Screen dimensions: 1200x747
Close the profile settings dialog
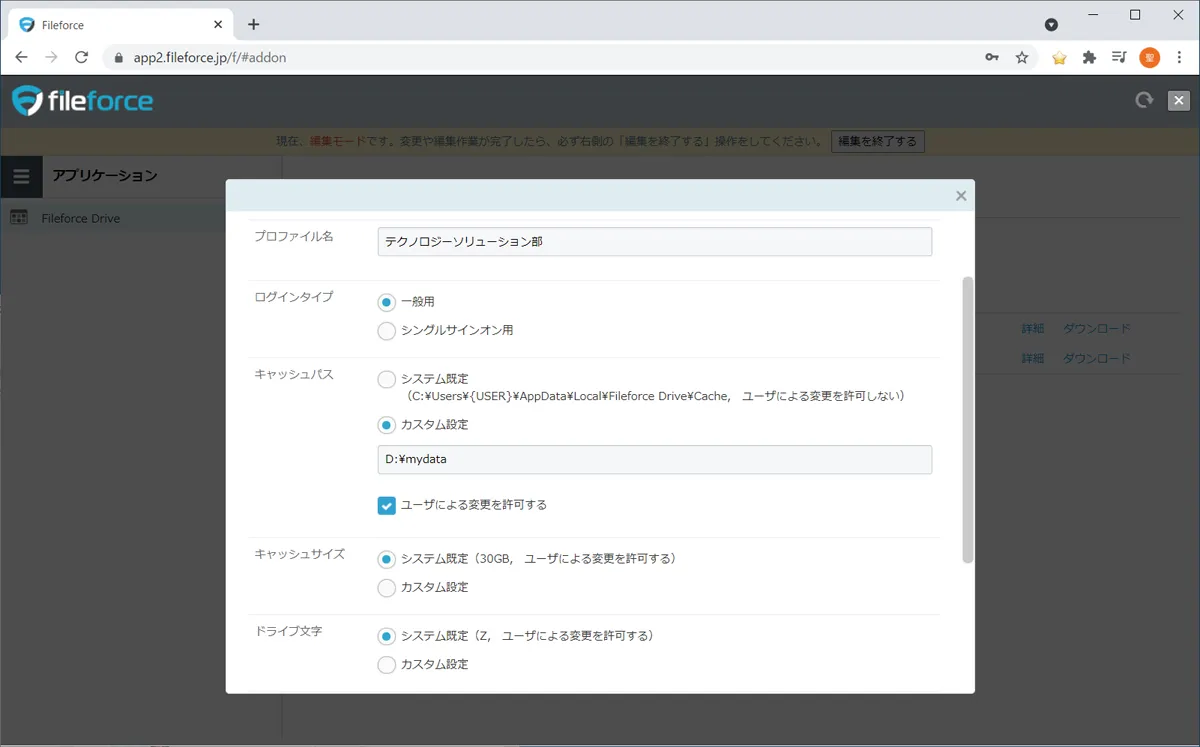[961, 196]
